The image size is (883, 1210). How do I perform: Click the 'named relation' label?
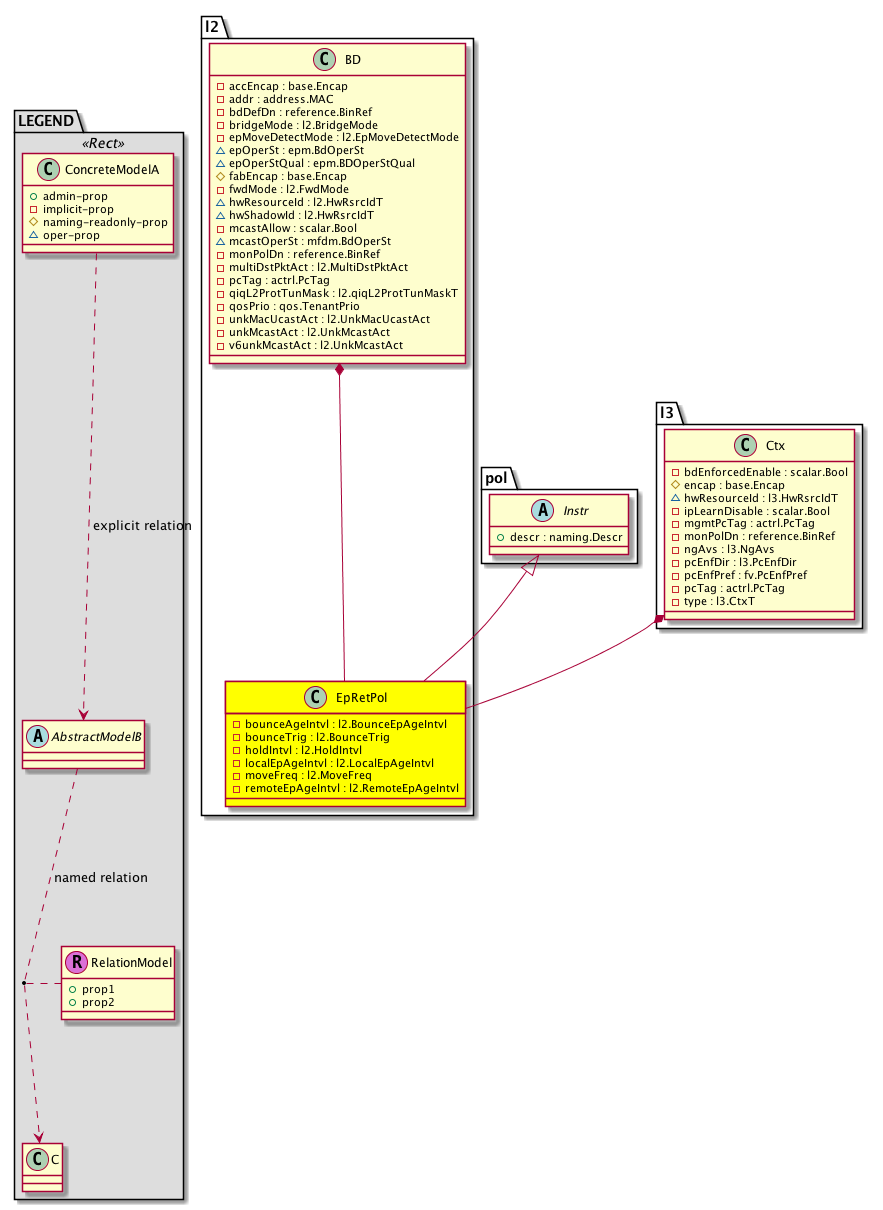pyautogui.click(x=100, y=877)
